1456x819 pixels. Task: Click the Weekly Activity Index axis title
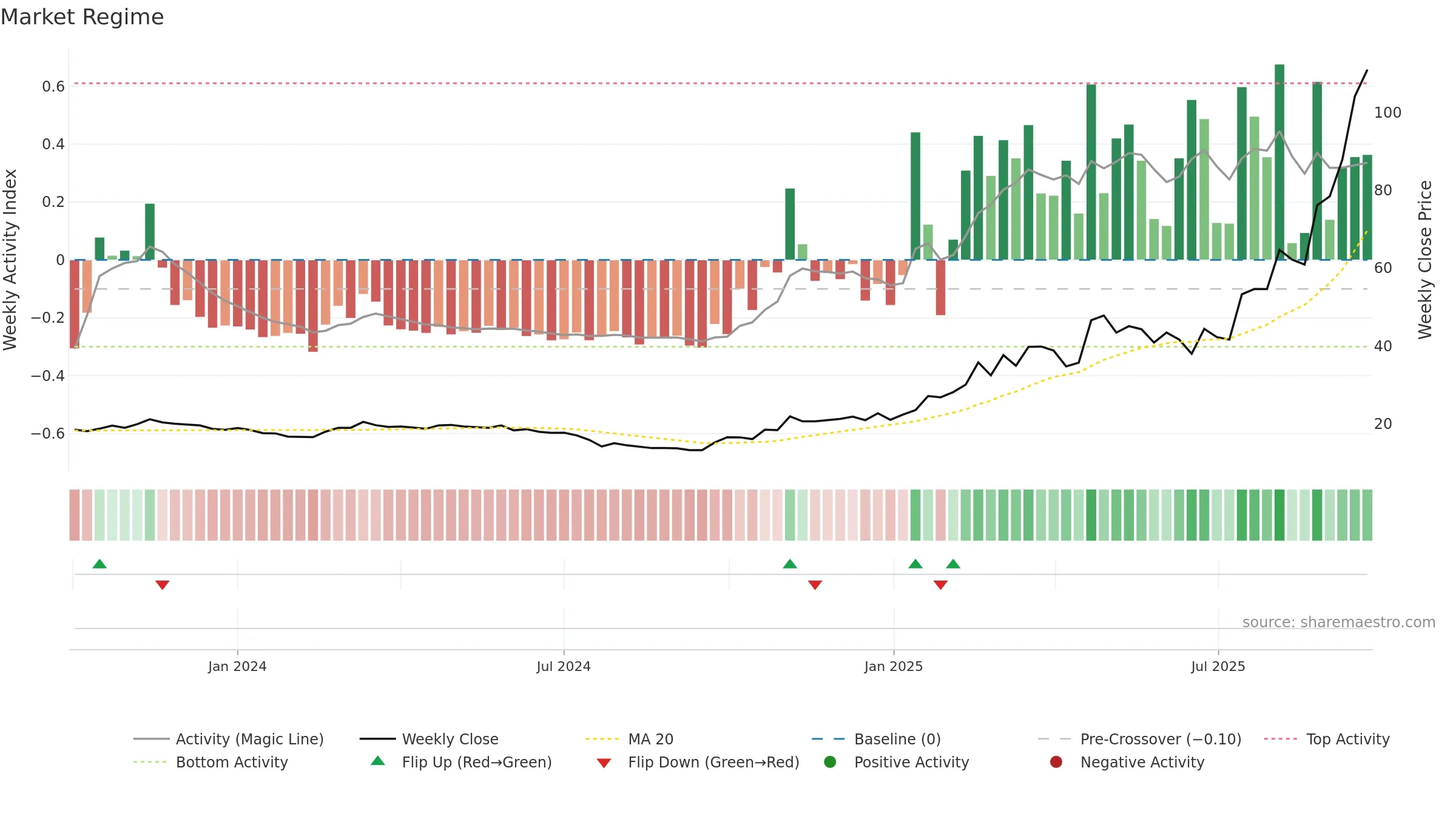10,260
